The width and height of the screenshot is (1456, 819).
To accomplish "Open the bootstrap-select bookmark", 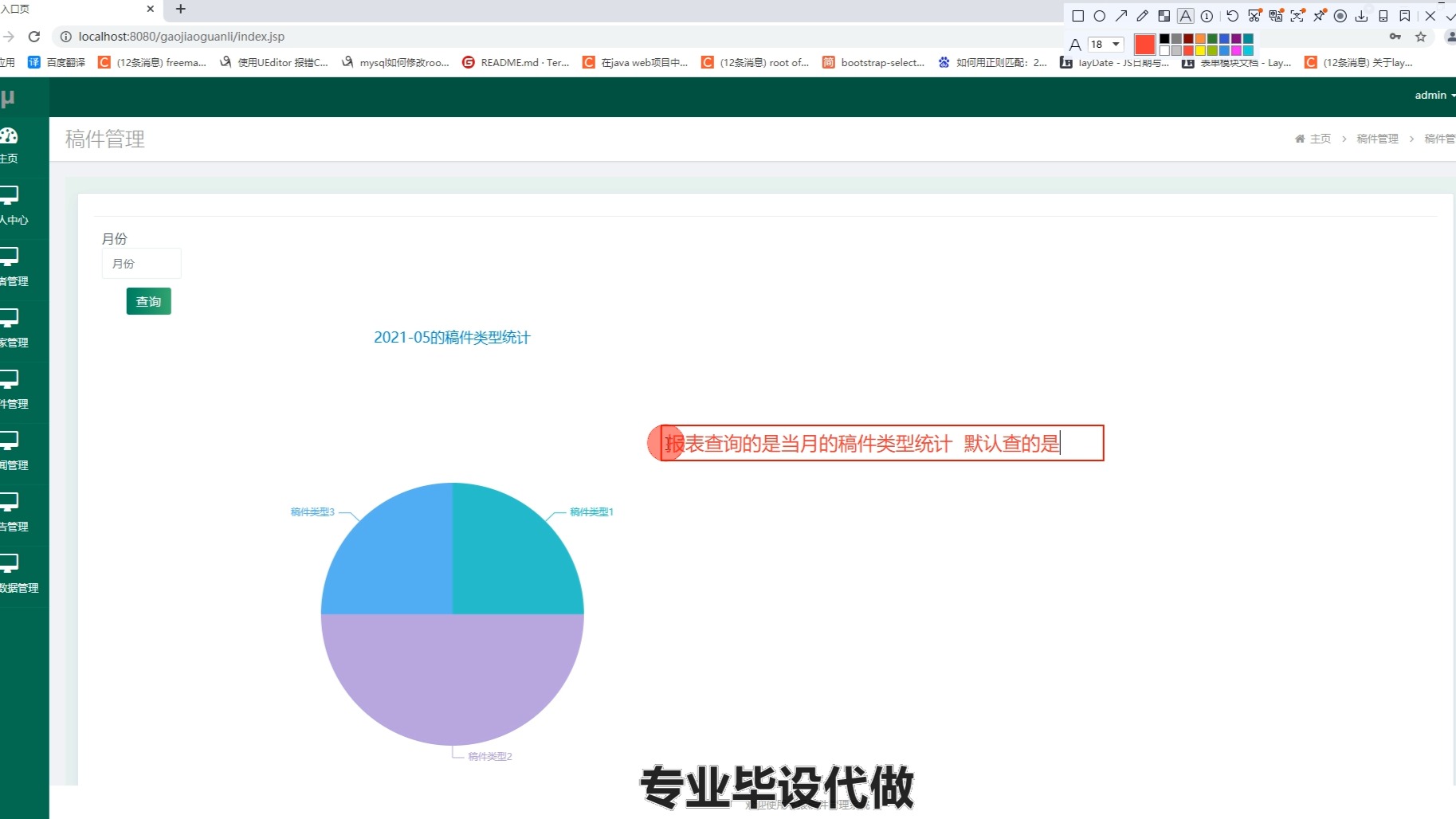I will pos(873,62).
